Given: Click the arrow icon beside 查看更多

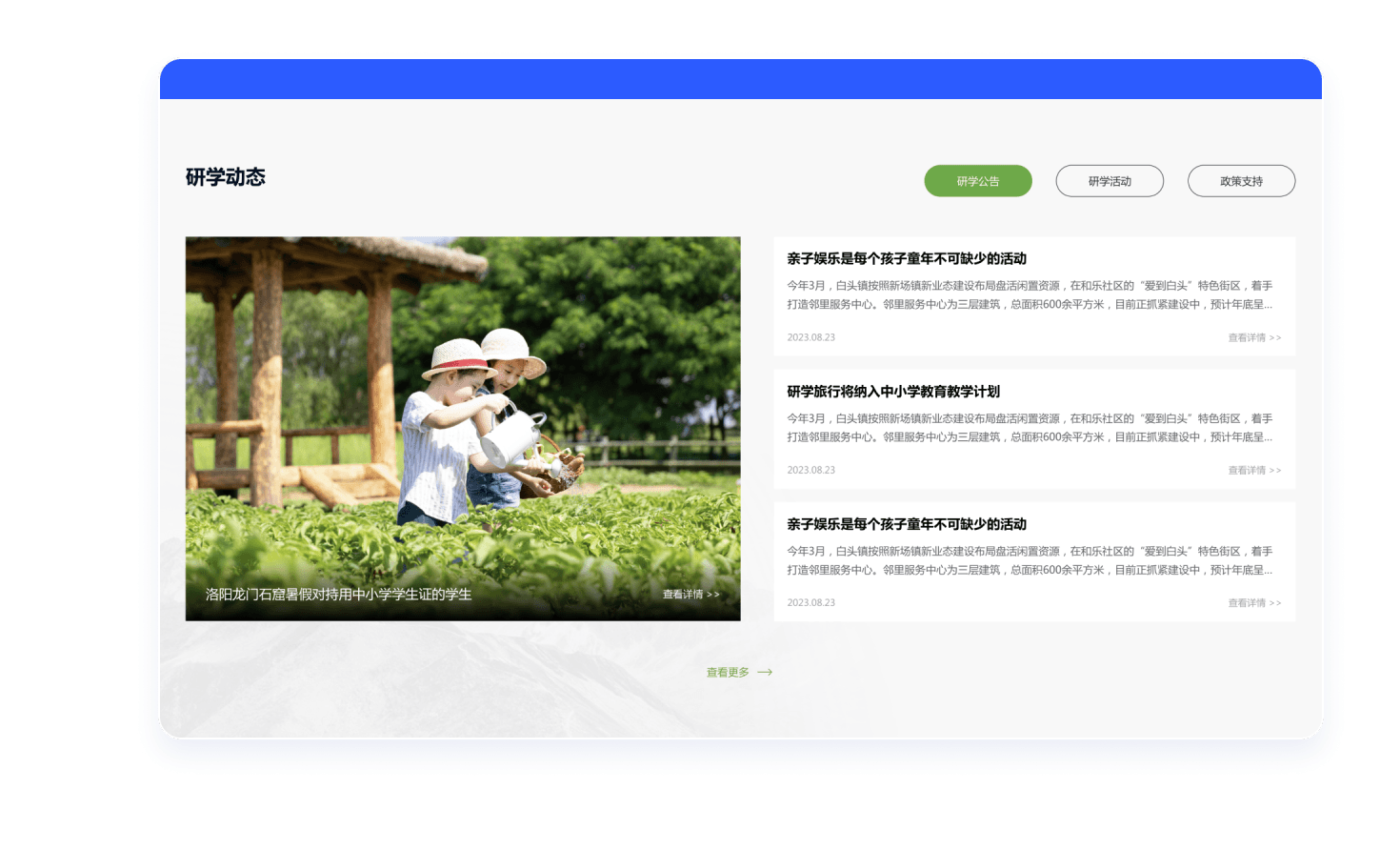Looking at the screenshot, I should pos(765,673).
